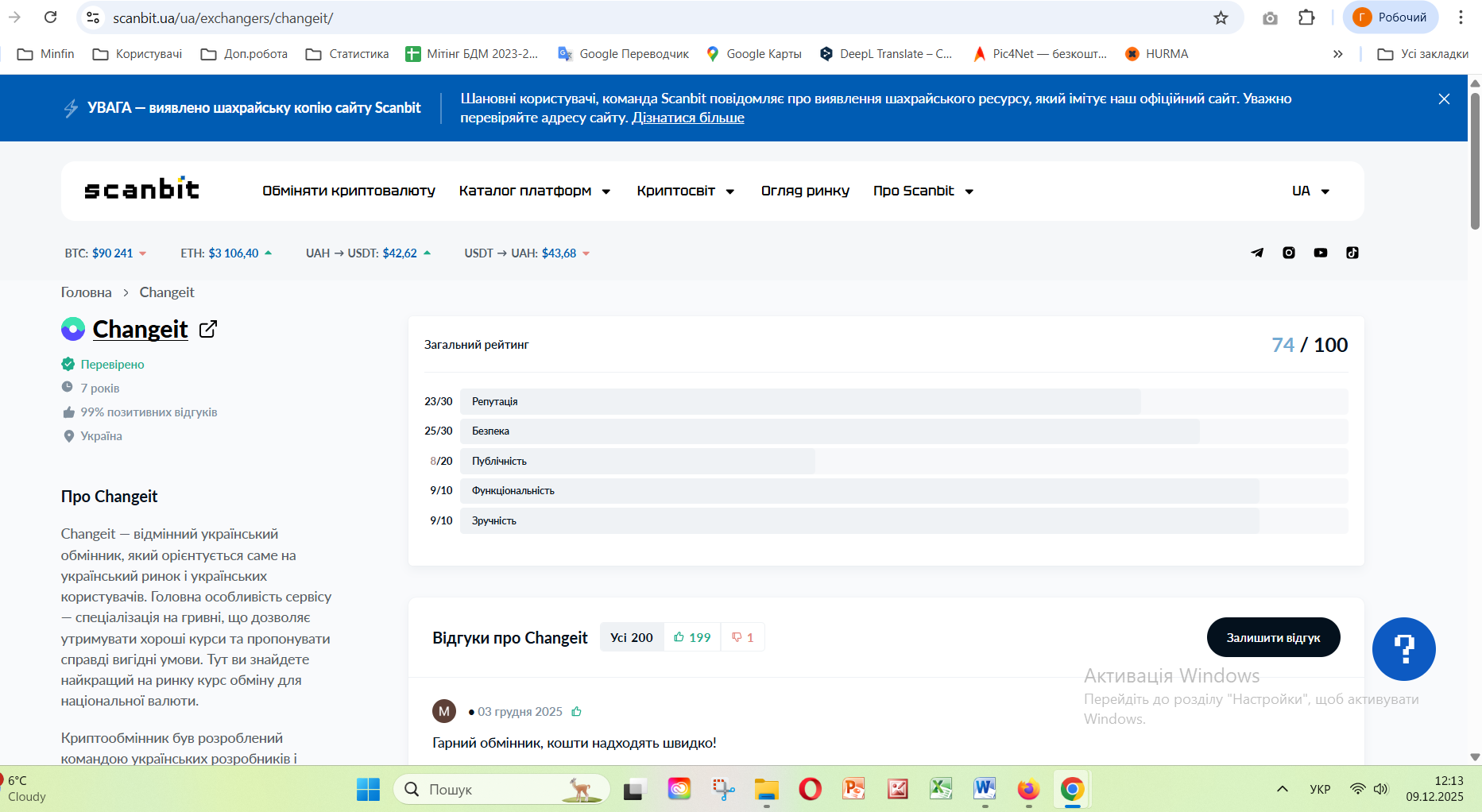Image resolution: width=1482 pixels, height=812 pixels.
Task: Show Усі 200 reviews tab
Action: click(x=632, y=637)
